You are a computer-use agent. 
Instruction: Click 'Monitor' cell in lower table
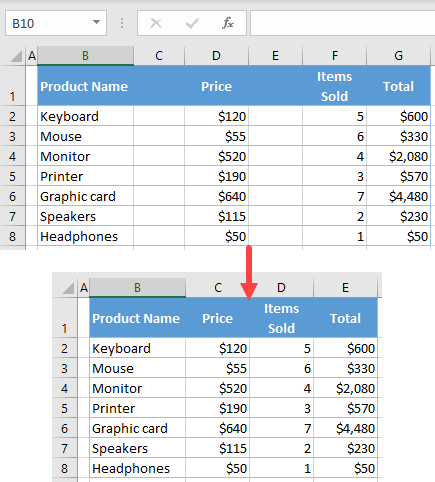click(x=138, y=388)
